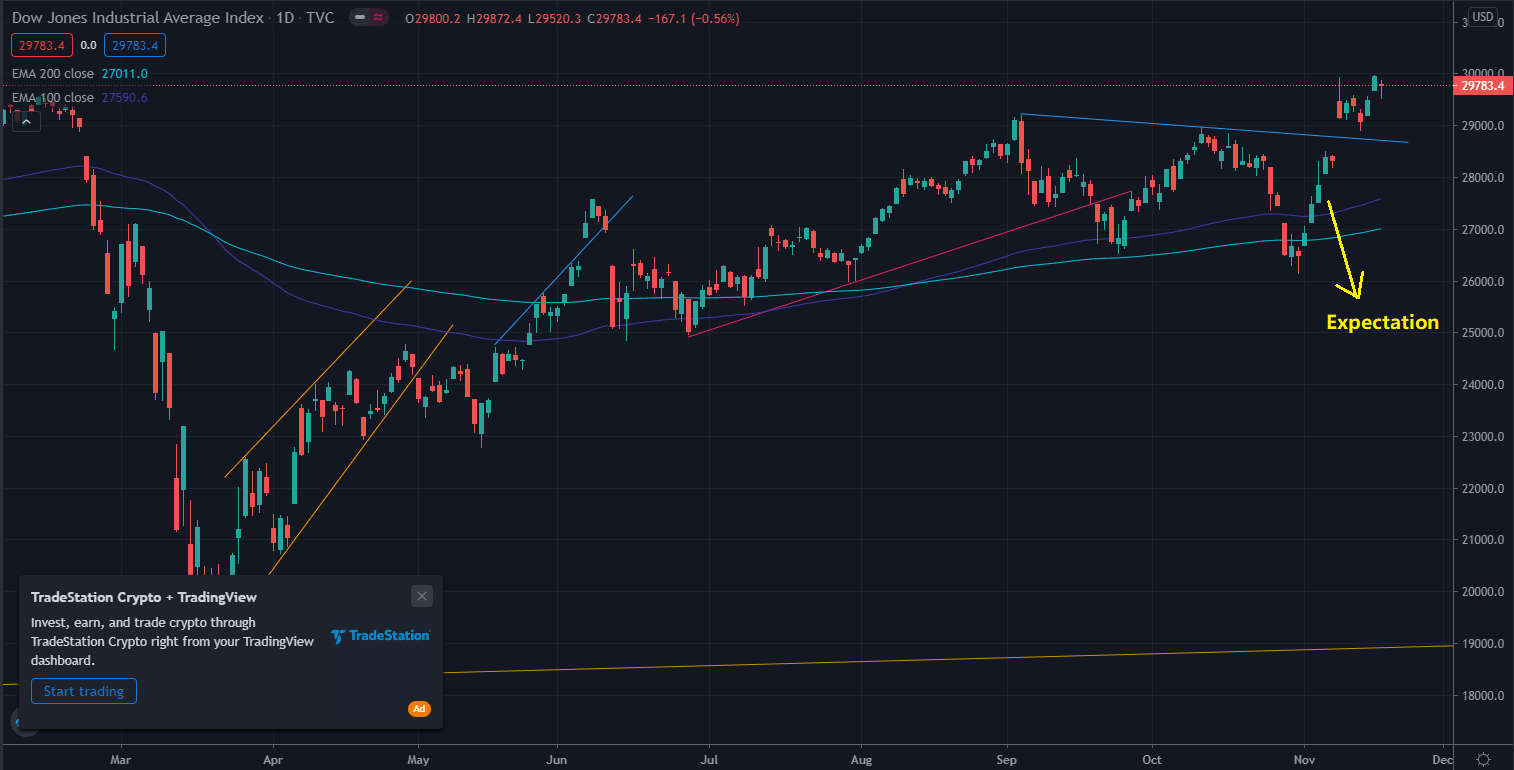This screenshot has height=770, width=1514.
Task: Open chart settings gear in bottom-right corner
Action: click(x=1483, y=759)
